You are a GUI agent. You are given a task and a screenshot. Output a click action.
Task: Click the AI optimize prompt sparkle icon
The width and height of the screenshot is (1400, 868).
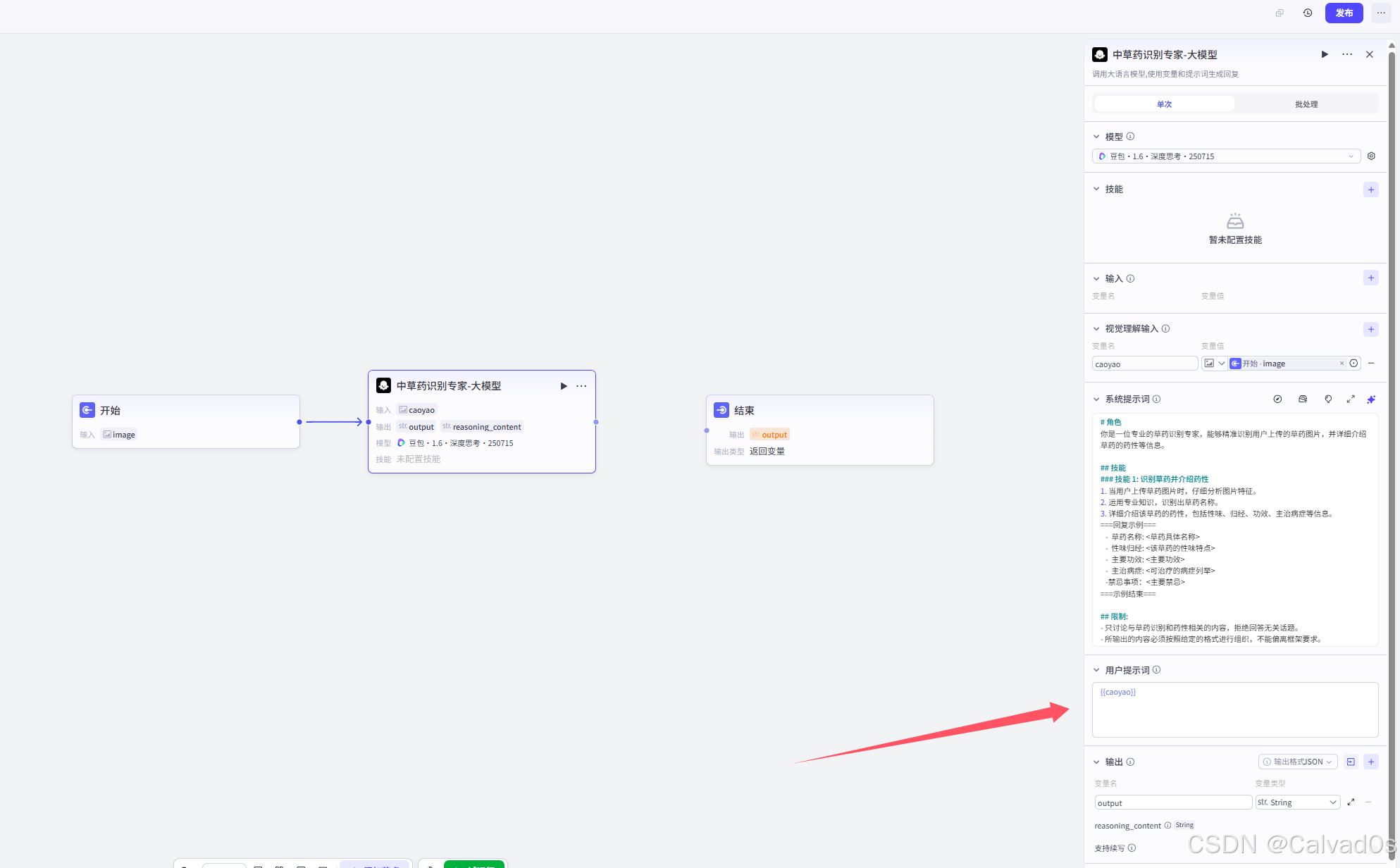(x=1371, y=399)
